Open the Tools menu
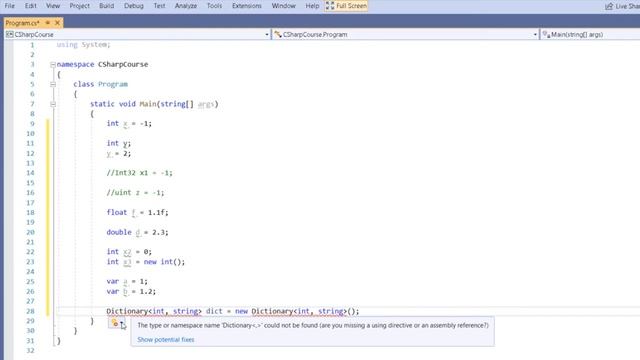The height and width of the screenshot is (360, 640). click(x=214, y=6)
